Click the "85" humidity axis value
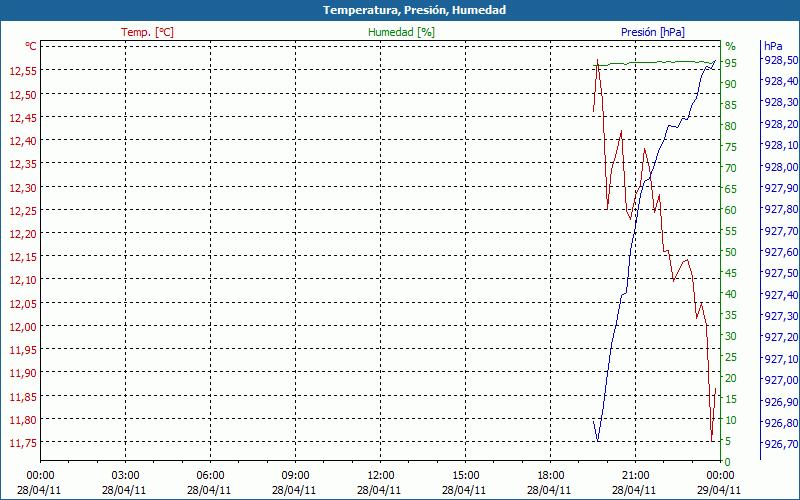Viewport: 800px width, 500px height. click(x=731, y=105)
